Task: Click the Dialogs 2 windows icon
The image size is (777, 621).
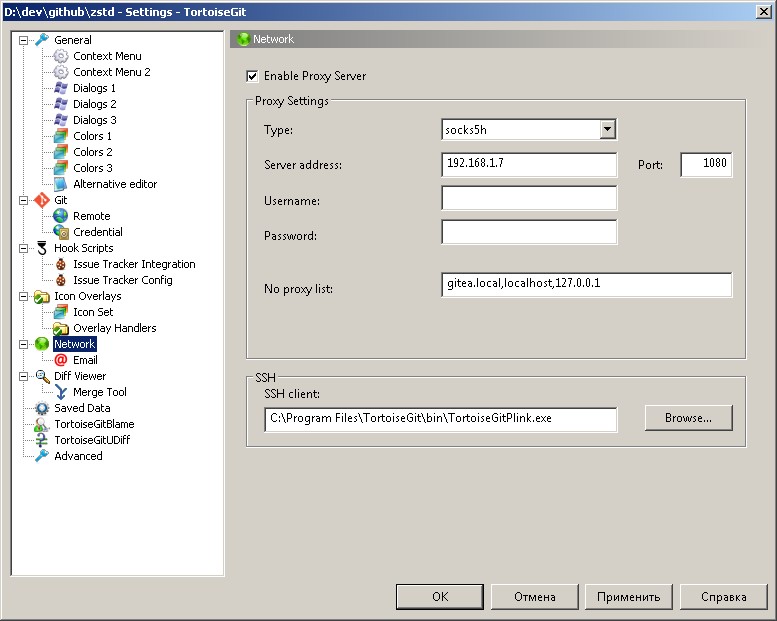Action: click(60, 104)
